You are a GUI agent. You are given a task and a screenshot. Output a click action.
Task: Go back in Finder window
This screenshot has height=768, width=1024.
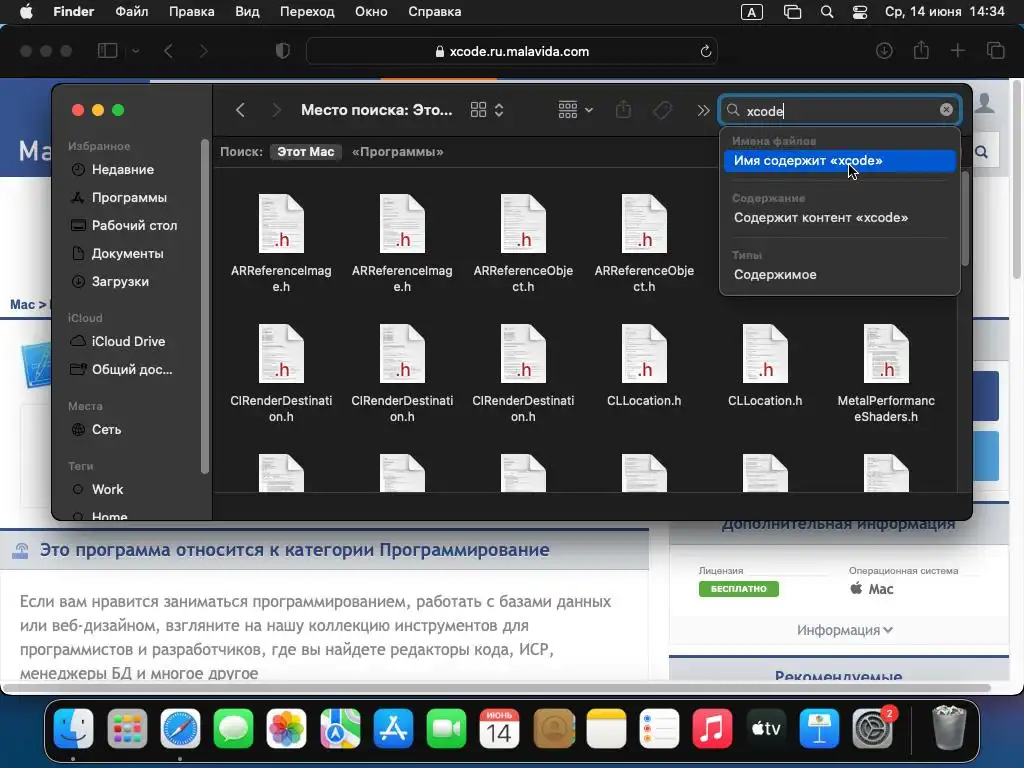pyautogui.click(x=240, y=110)
